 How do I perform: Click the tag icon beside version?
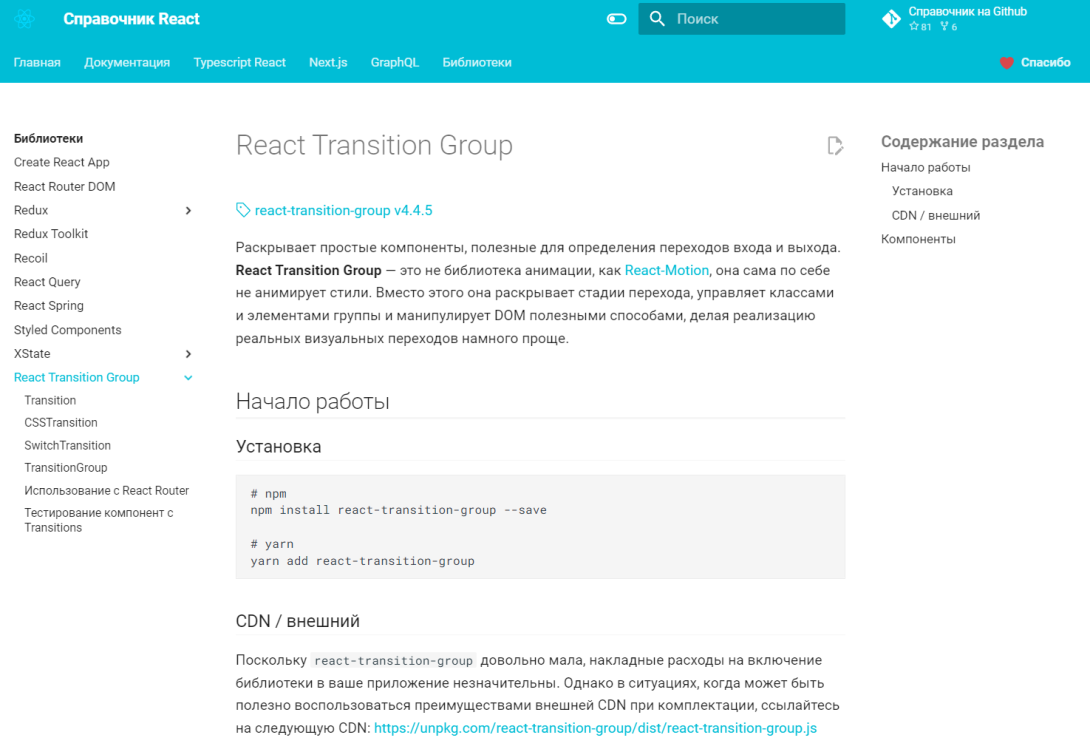tap(243, 210)
